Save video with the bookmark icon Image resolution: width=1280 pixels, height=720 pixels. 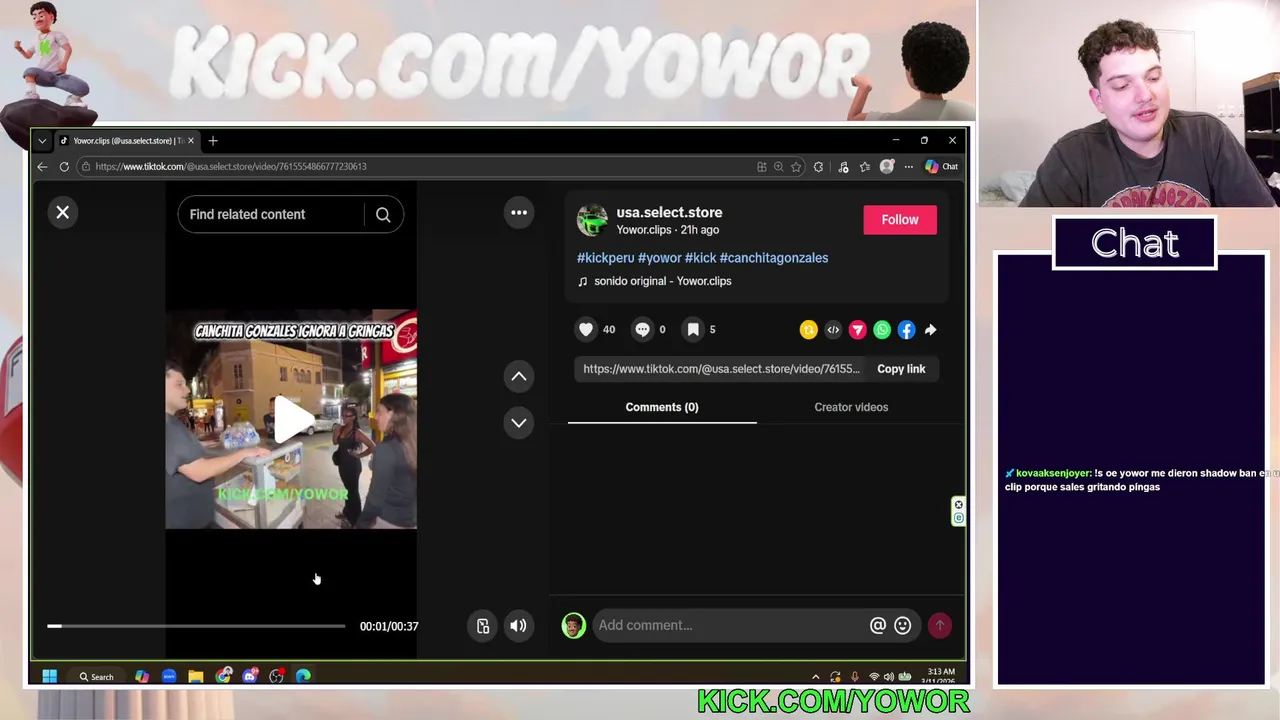(x=692, y=329)
